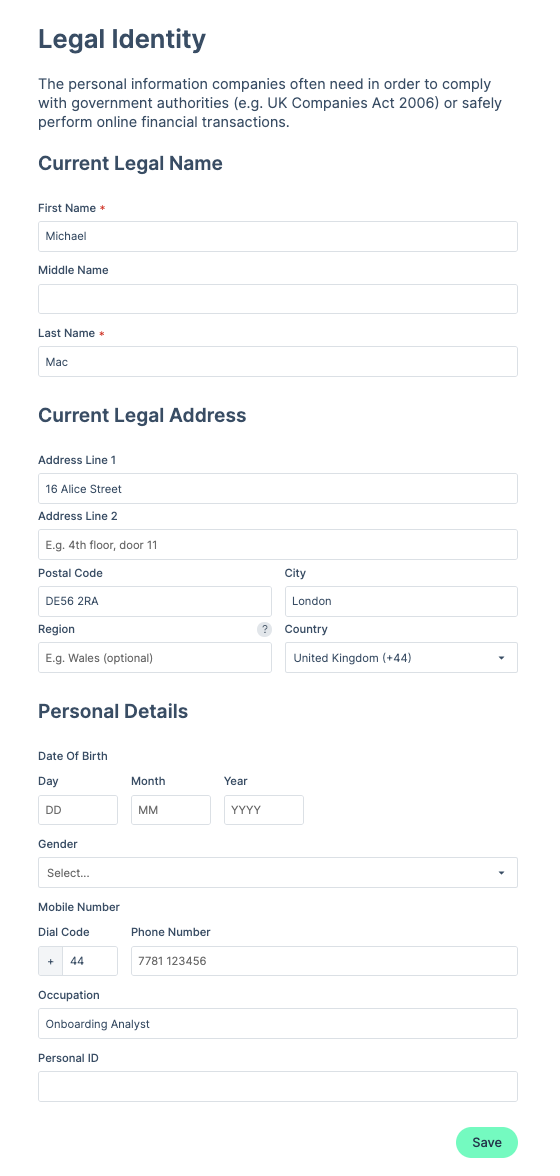Click the Occupation field Onboarding Analyst

(x=277, y=1024)
